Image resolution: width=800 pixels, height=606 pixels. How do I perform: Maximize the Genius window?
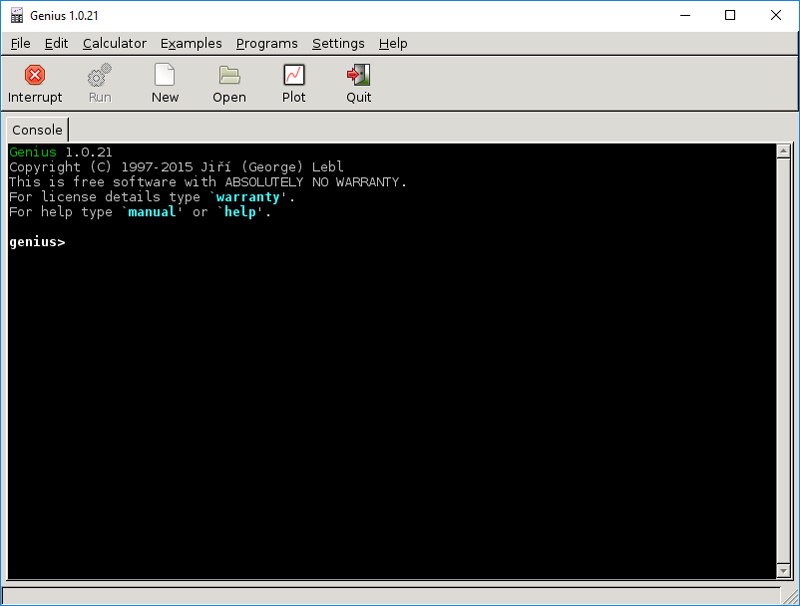pyautogui.click(x=730, y=15)
